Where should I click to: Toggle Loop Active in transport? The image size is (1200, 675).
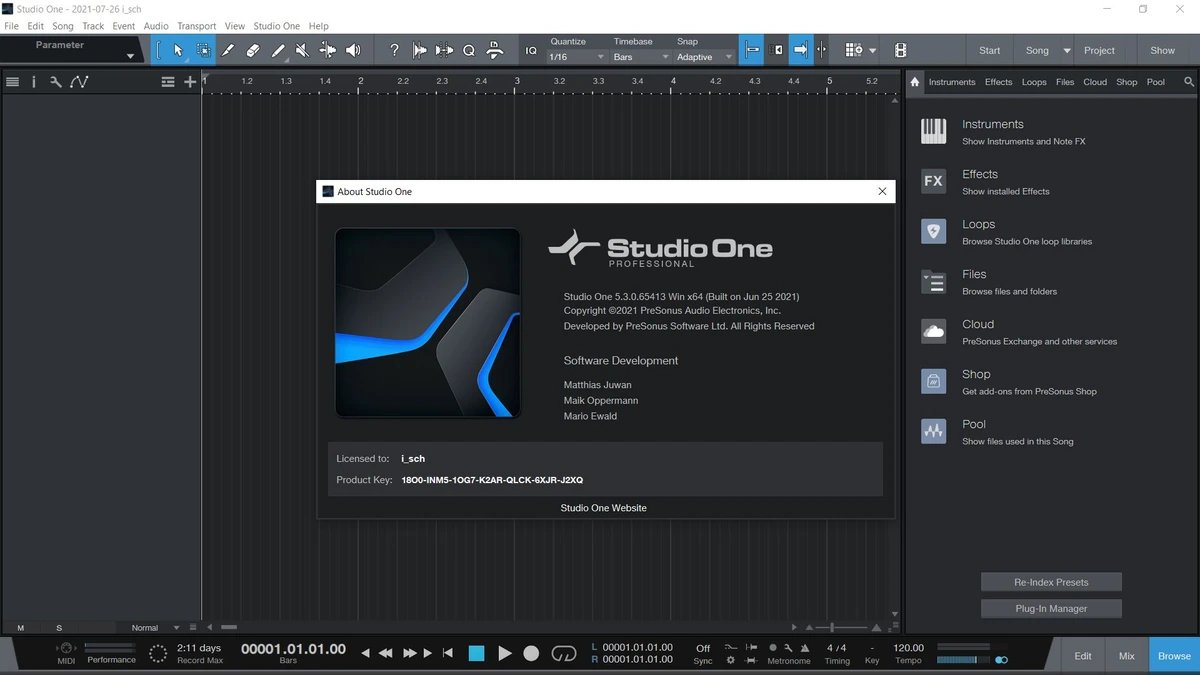pyautogui.click(x=564, y=653)
